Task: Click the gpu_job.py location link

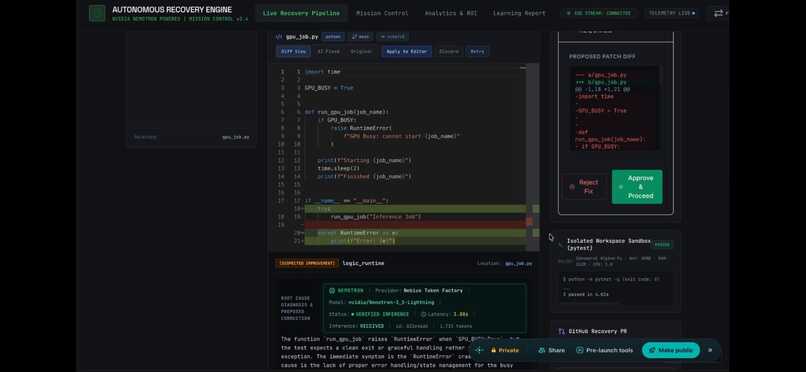Action: (518, 263)
